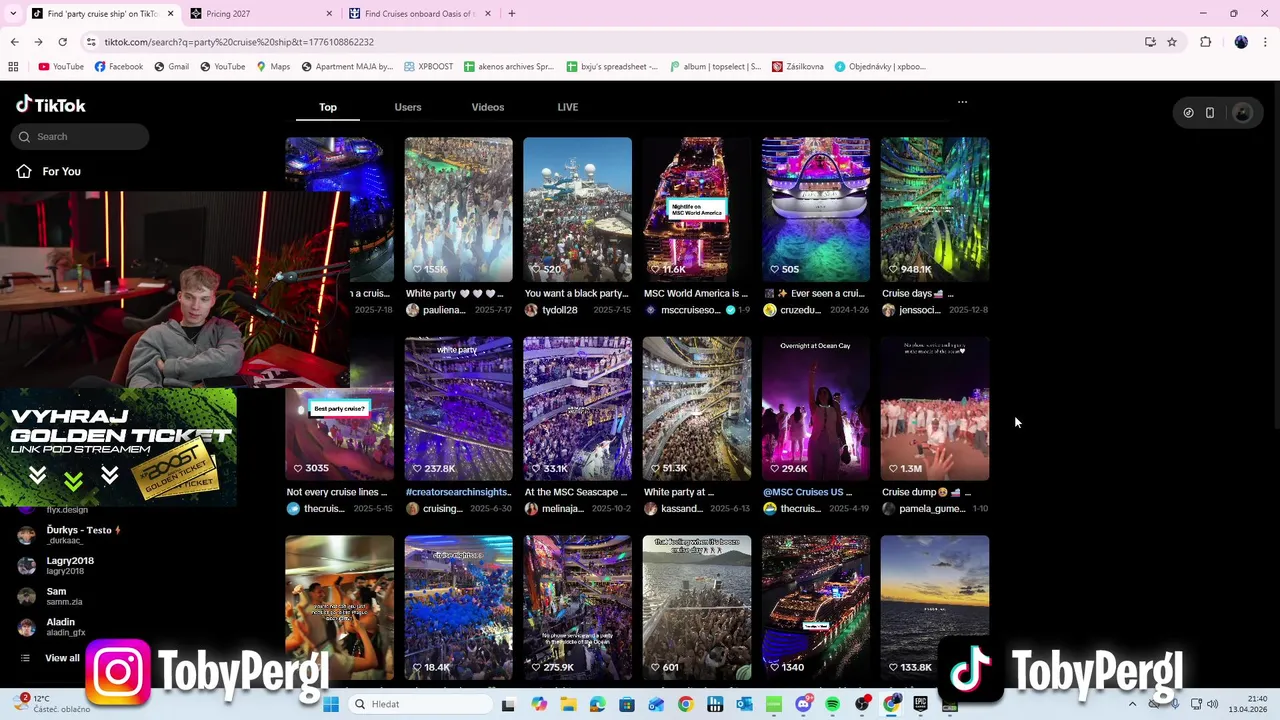The width and height of the screenshot is (1280, 720).
Task: Open Discord from the taskbar
Action: coord(803,704)
